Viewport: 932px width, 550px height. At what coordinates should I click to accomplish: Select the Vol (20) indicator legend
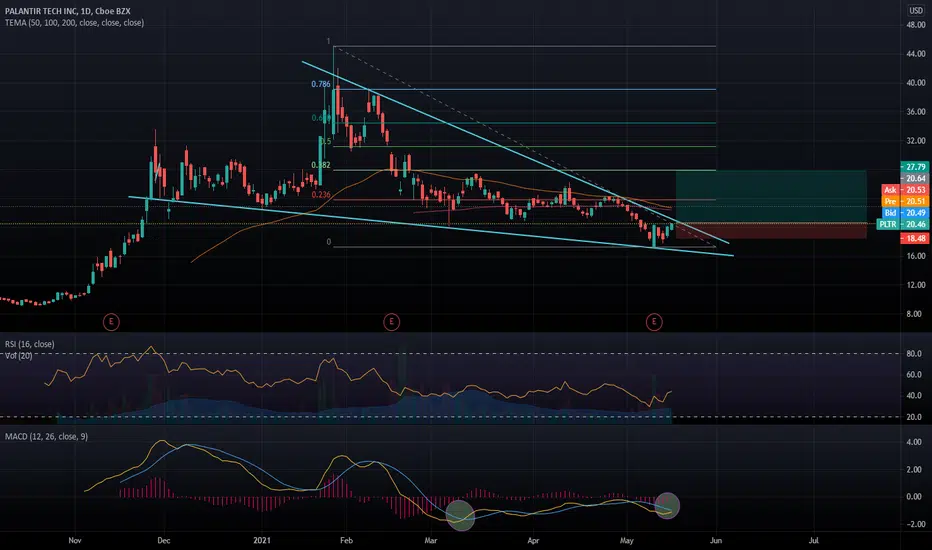click(18, 356)
